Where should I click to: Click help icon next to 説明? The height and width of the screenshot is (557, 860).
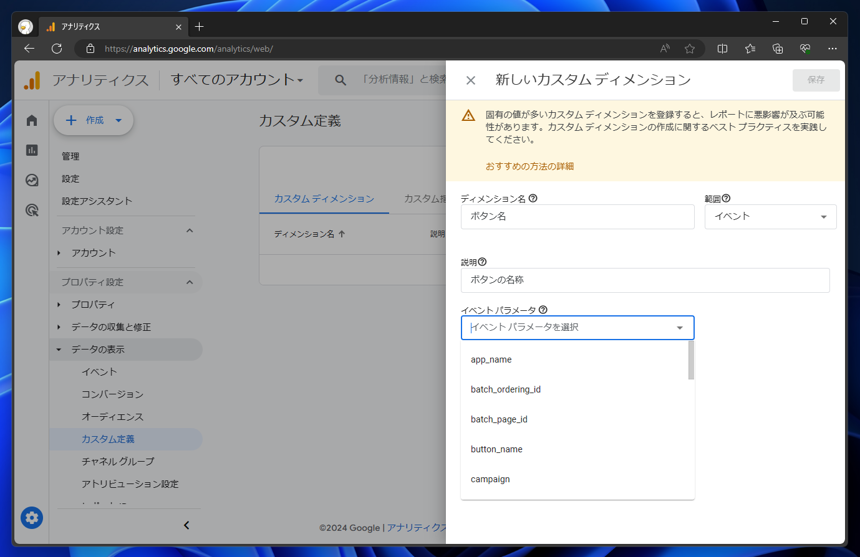(x=482, y=262)
